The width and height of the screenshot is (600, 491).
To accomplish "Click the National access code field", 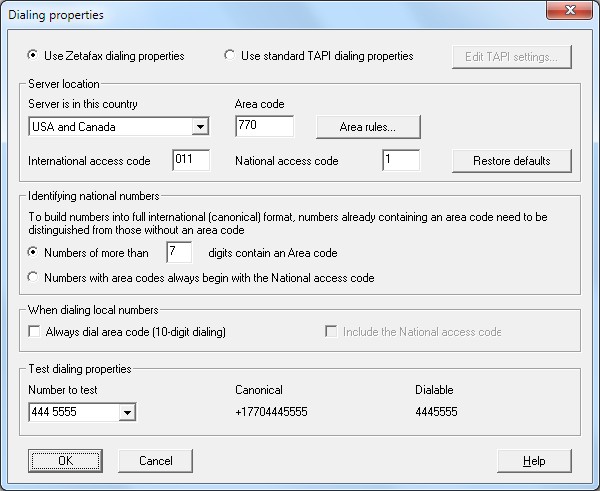I will coord(400,160).
